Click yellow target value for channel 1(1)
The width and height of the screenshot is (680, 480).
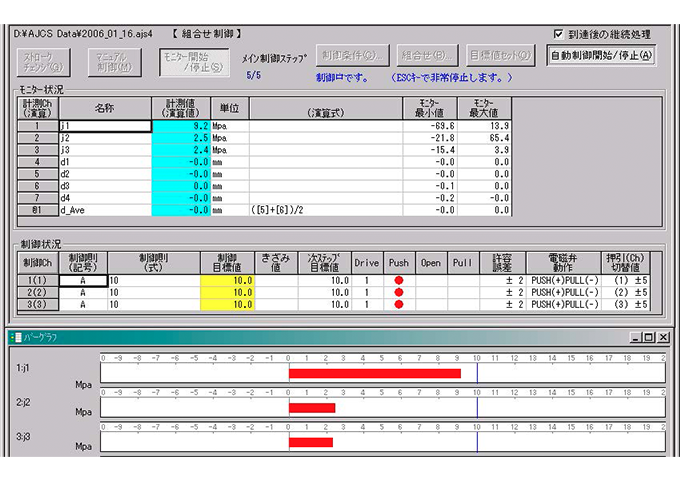coord(227,281)
